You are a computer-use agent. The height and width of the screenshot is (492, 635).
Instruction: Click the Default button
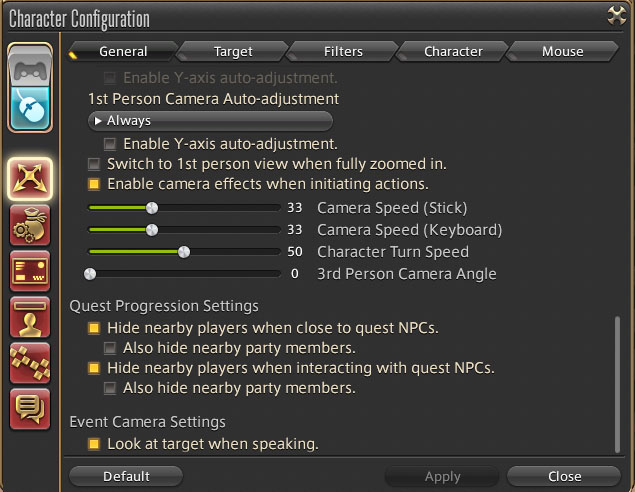pyautogui.click(x=126, y=477)
